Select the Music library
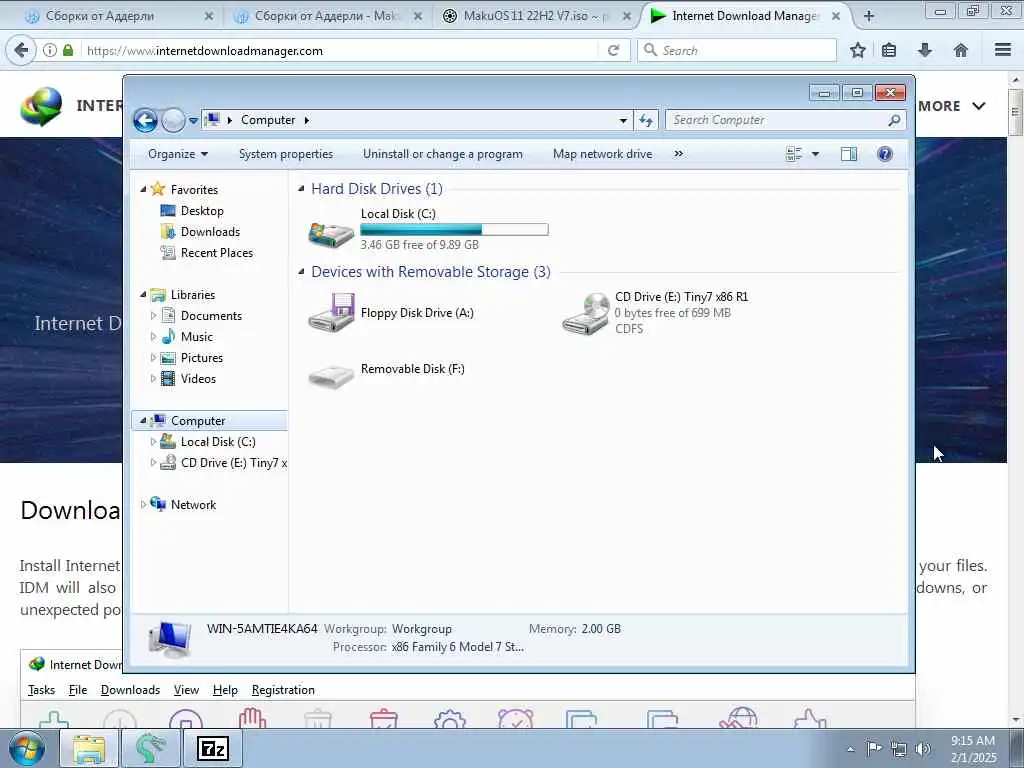Screen dimensions: 1024x768 coord(196,337)
